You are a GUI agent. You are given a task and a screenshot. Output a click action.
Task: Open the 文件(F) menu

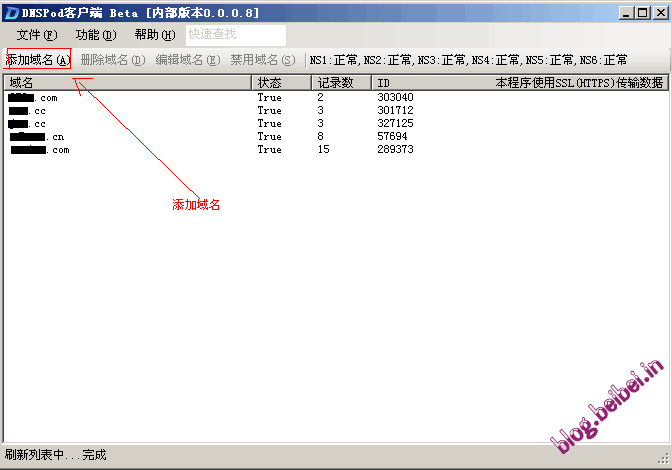click(37, 35)
